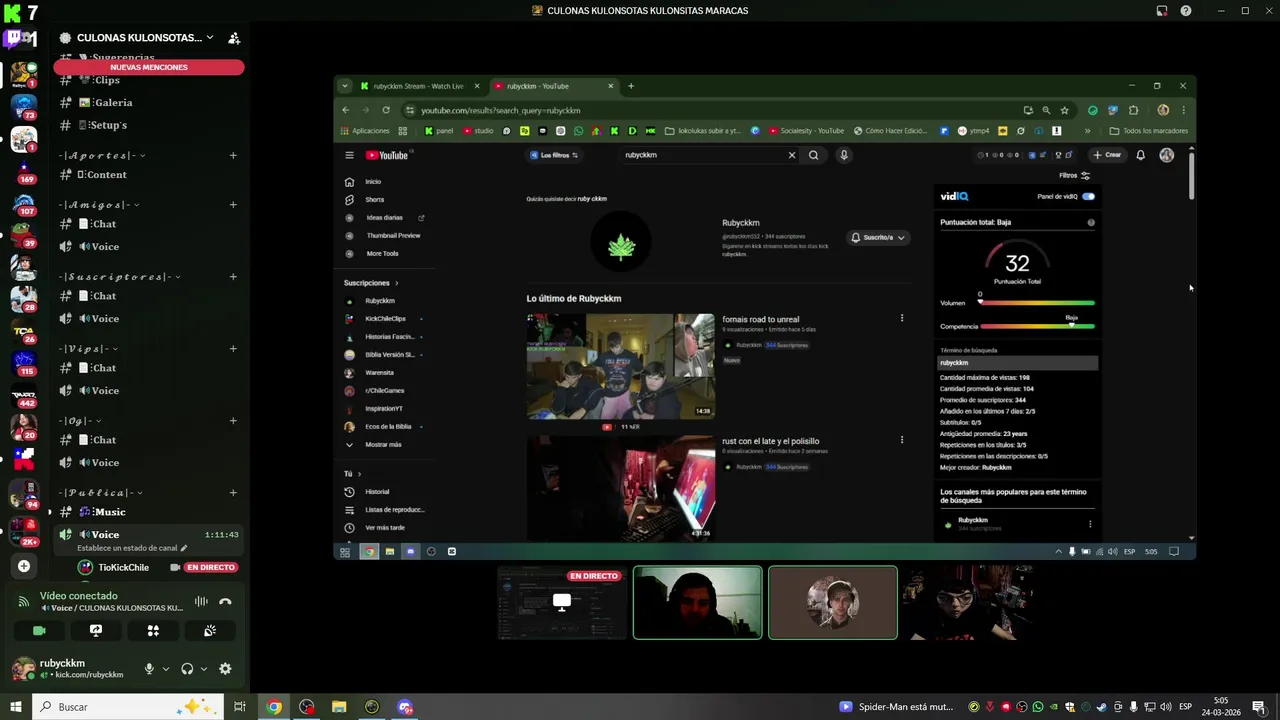
Task: Create a channel in the Publica category
Action: [x=233, y=493]
